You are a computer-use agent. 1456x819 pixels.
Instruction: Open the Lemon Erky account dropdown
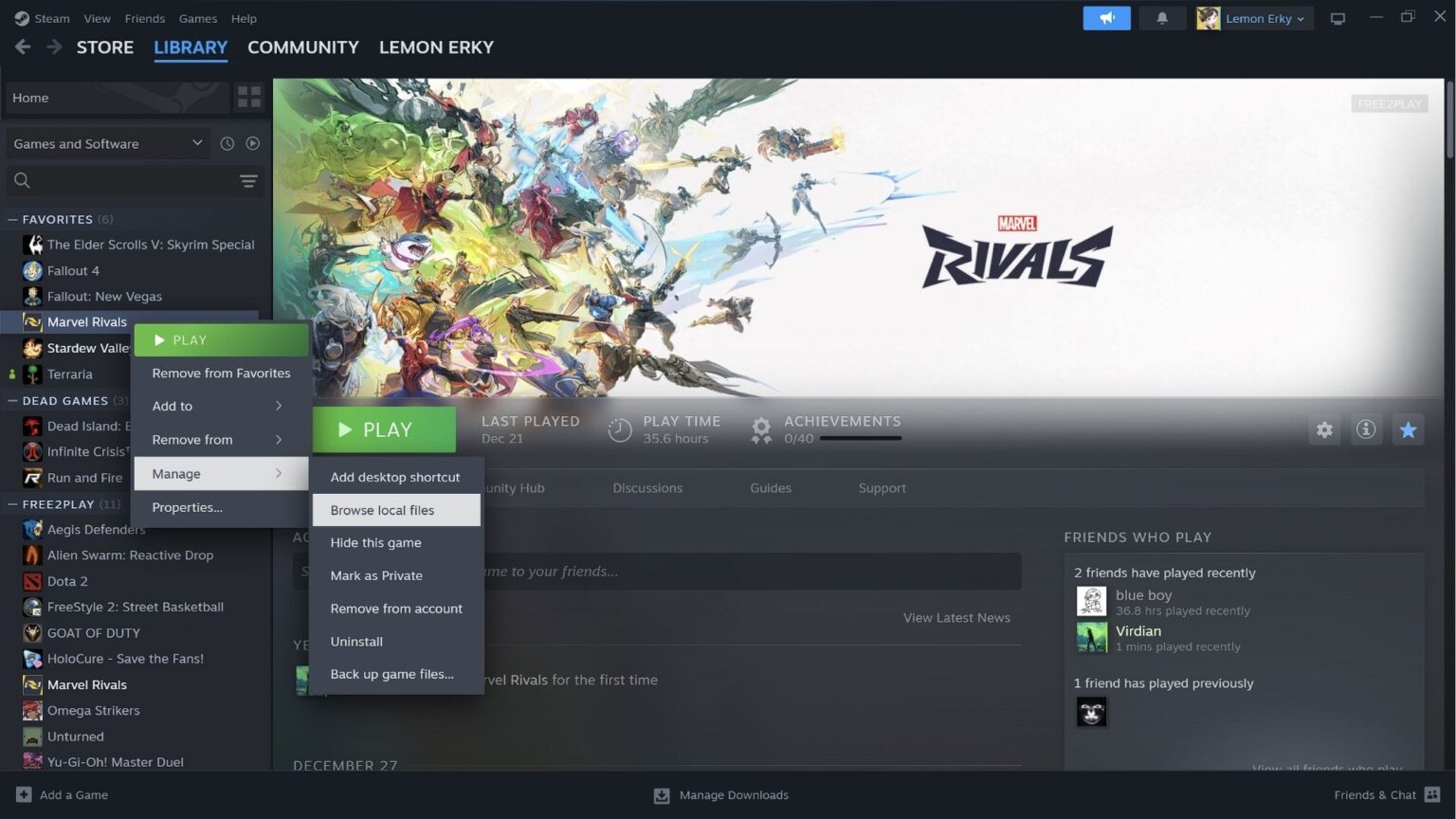(x=1253, y=18)
